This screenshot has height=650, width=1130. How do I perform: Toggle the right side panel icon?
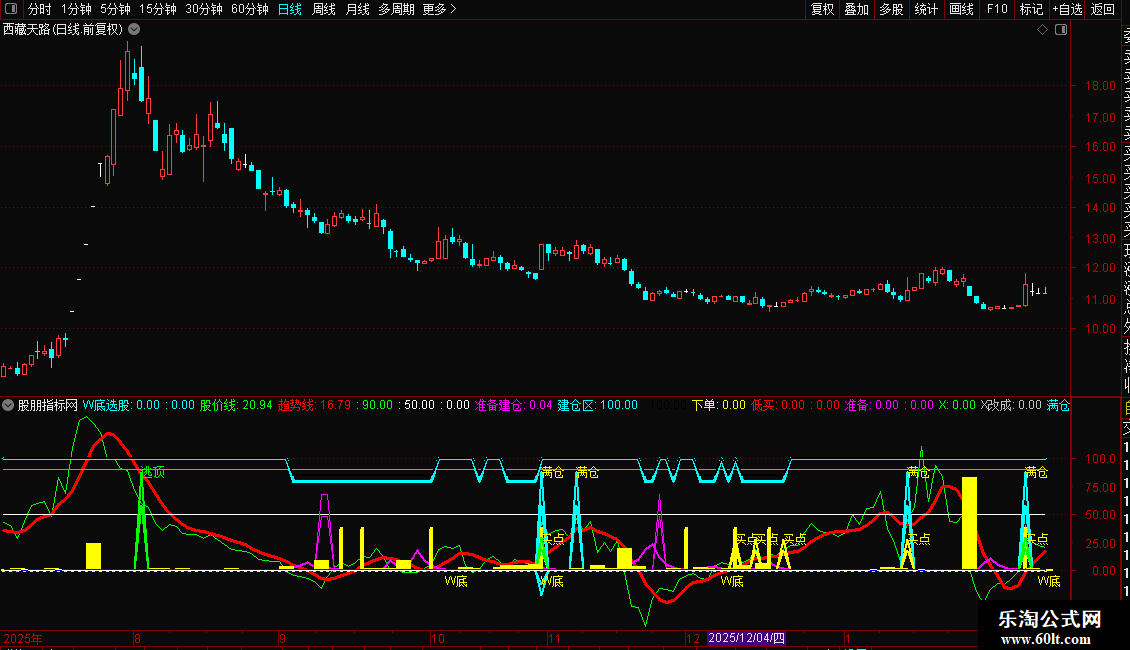tap(1060, 30)
